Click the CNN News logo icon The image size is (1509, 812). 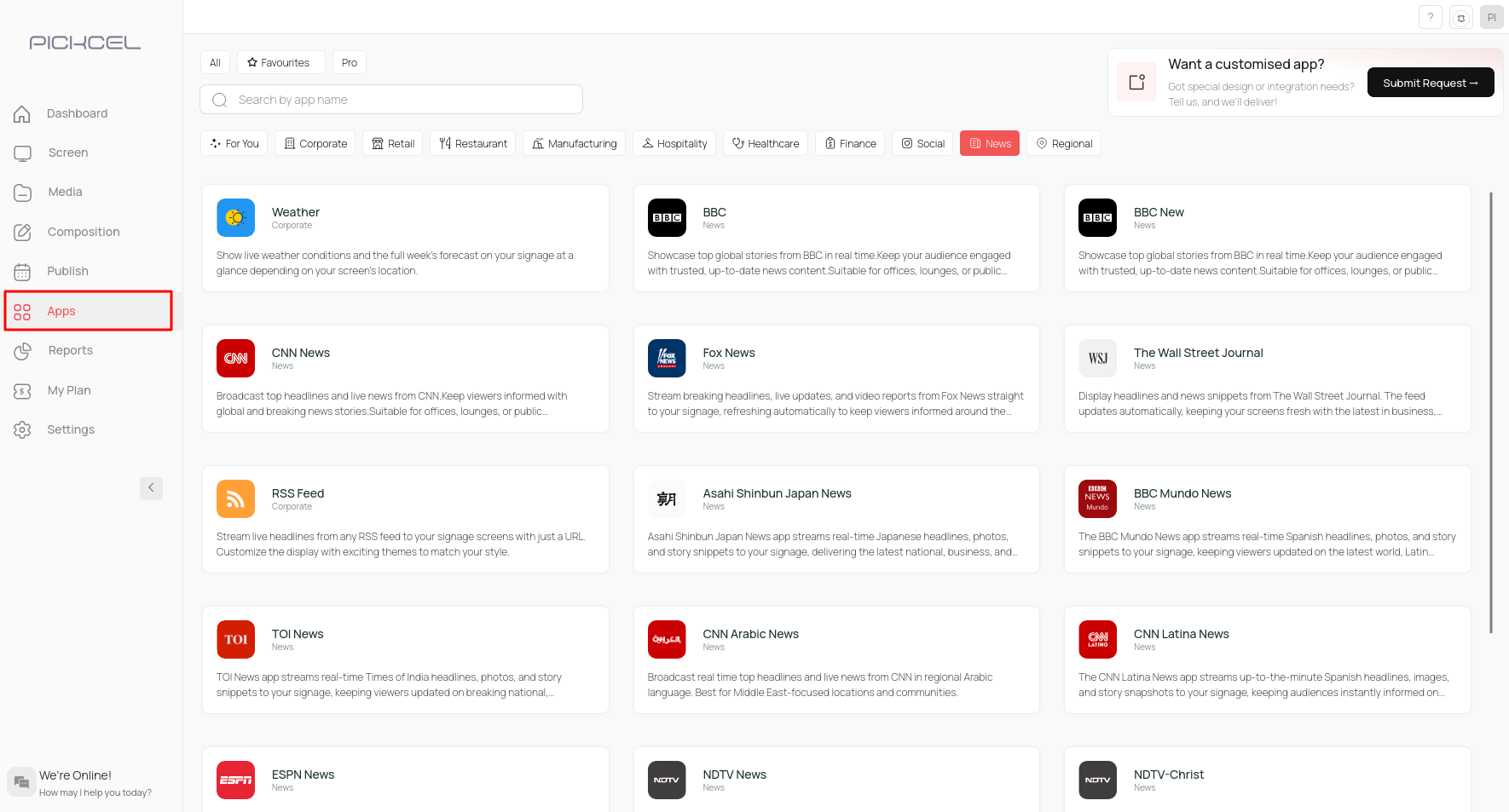(x=235, y=359)
